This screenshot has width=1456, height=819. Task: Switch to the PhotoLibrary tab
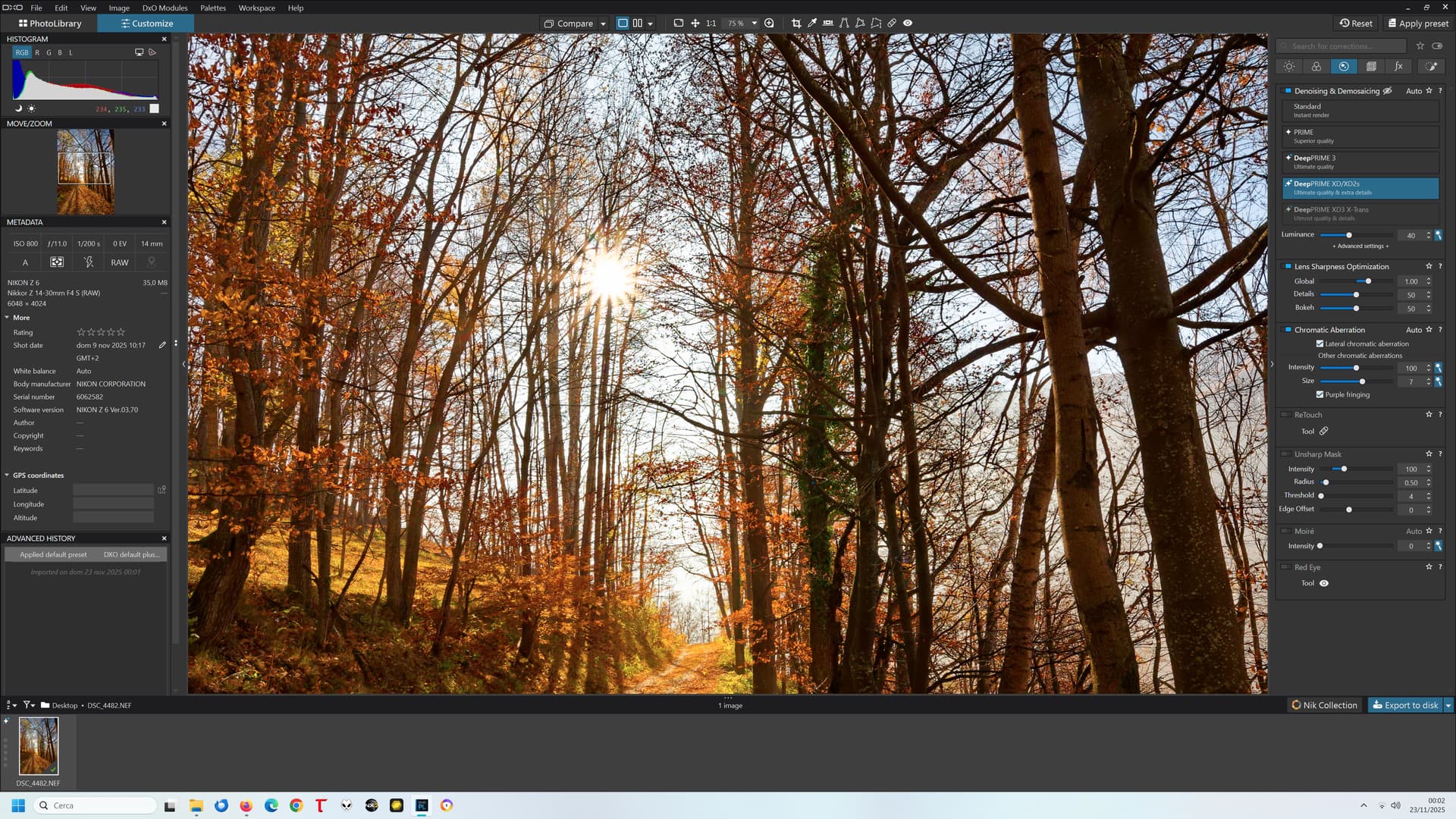click(x=50, y=24)
